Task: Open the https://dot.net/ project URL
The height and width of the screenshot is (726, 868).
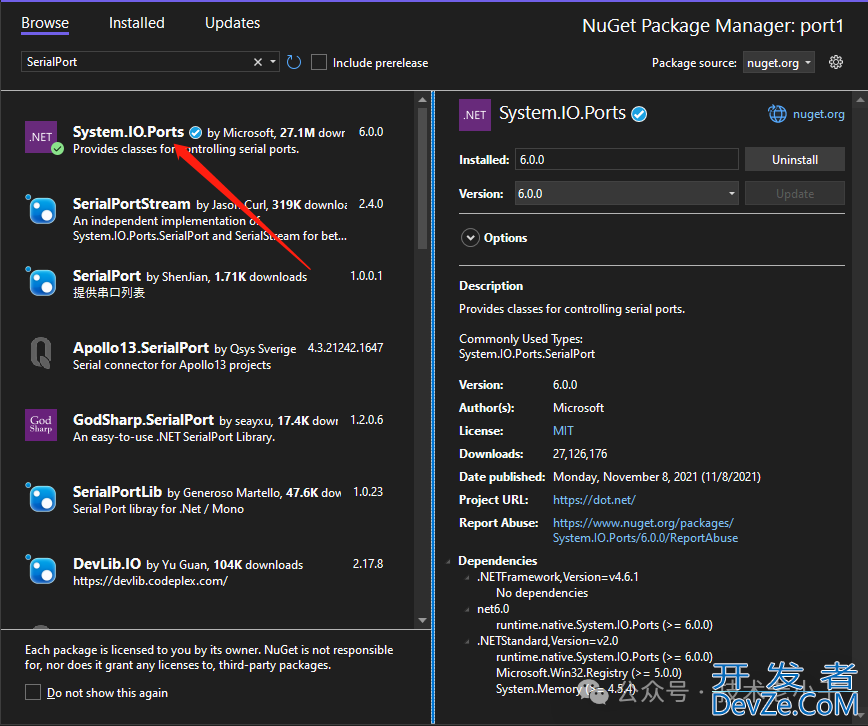Action: click(x=594, y=500)
